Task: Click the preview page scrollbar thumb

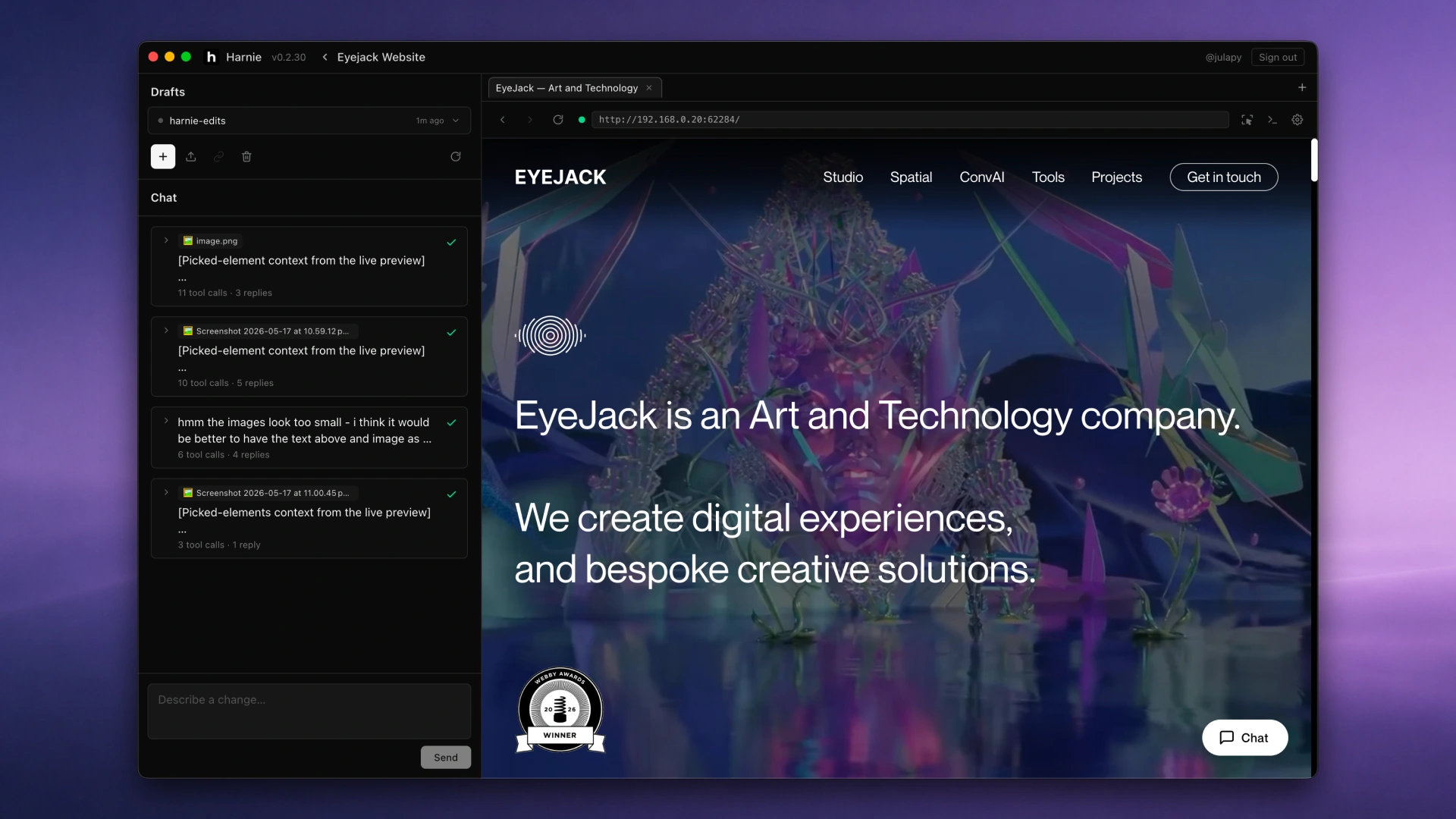Action: tap(1314, 160)
